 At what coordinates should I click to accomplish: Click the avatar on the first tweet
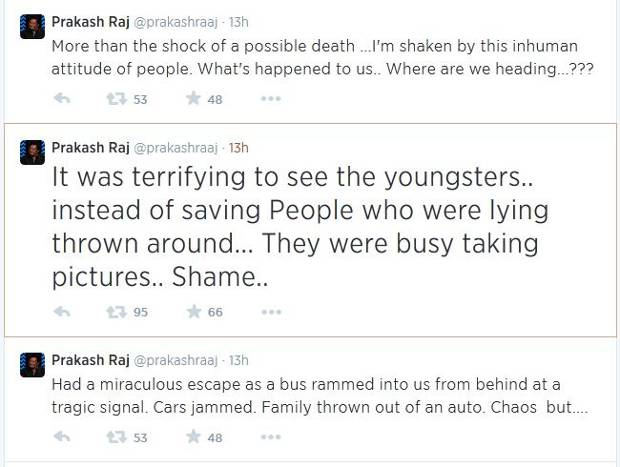[32, 27]
